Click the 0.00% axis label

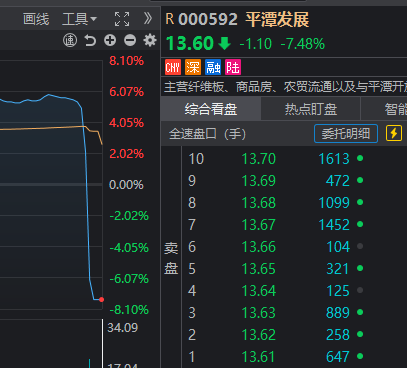coord(126,185)
